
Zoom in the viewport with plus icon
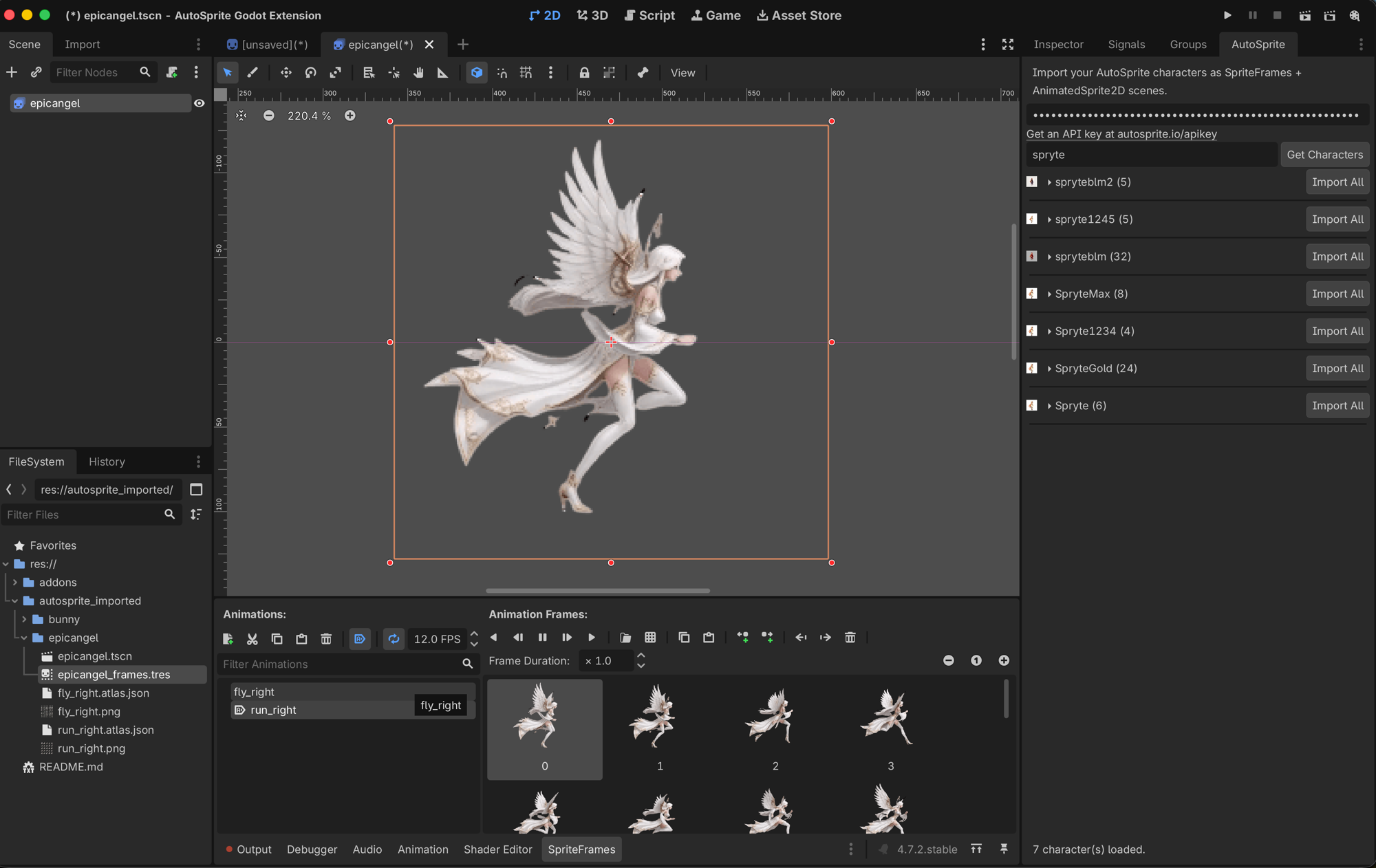(350, 116)
